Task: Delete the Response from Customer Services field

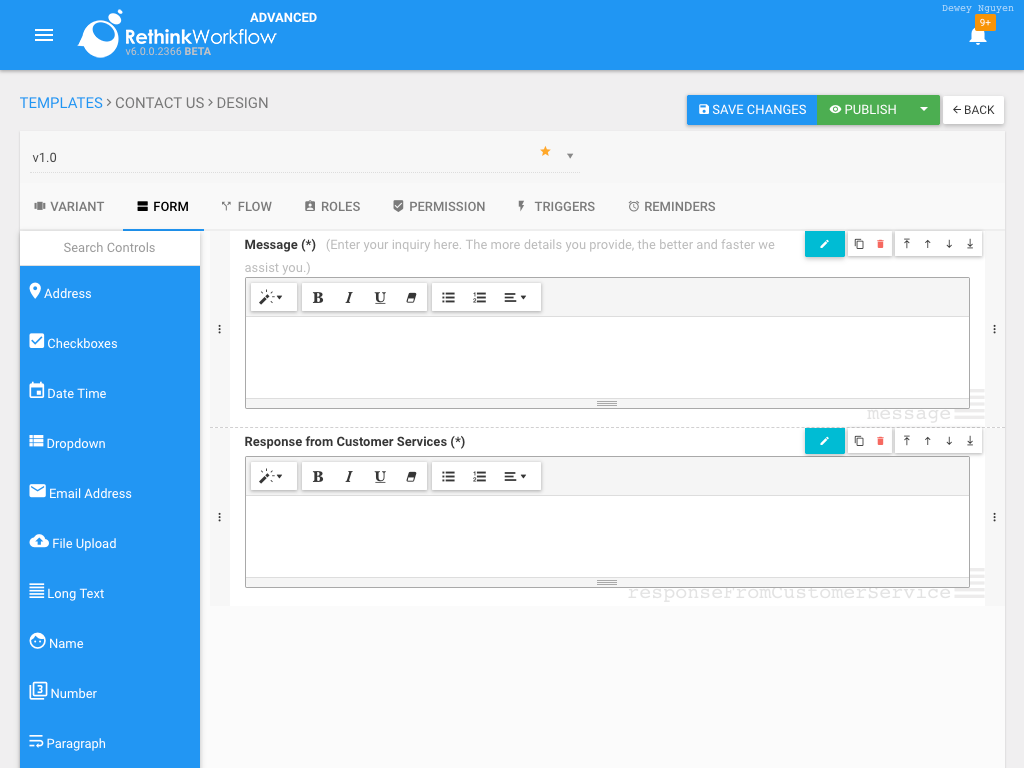Action: click(881, 440)
